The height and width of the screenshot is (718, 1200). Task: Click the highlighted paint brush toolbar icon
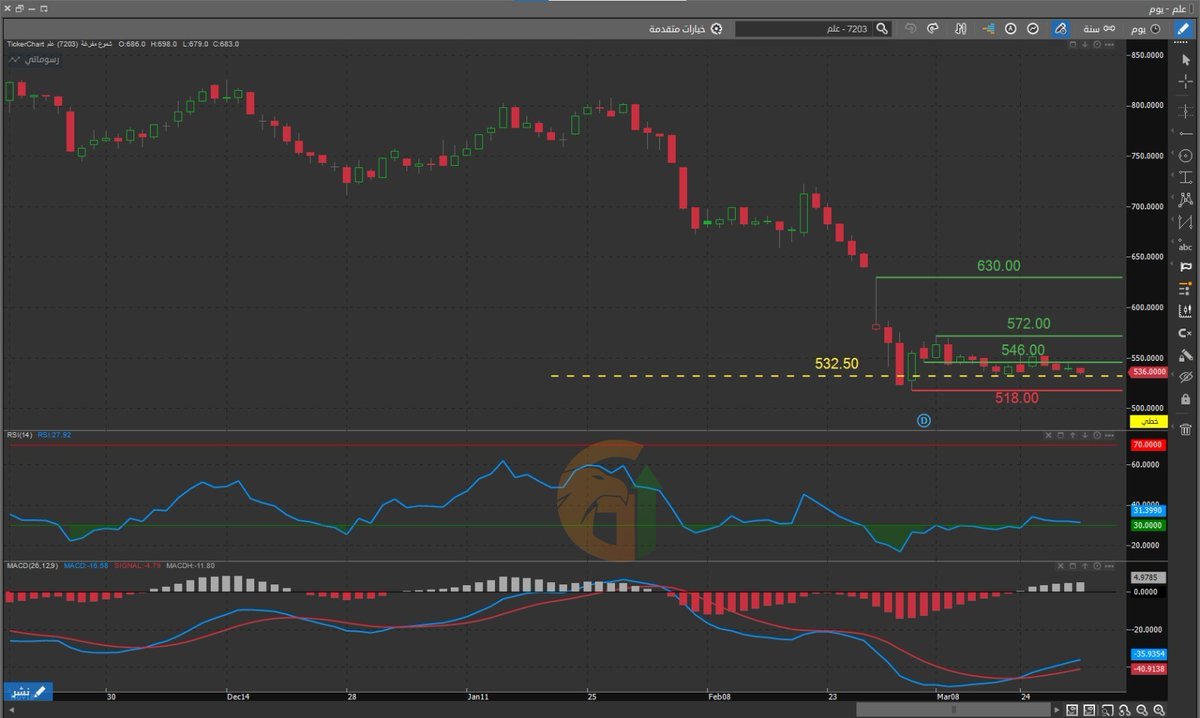click(x=1060, y=29)
